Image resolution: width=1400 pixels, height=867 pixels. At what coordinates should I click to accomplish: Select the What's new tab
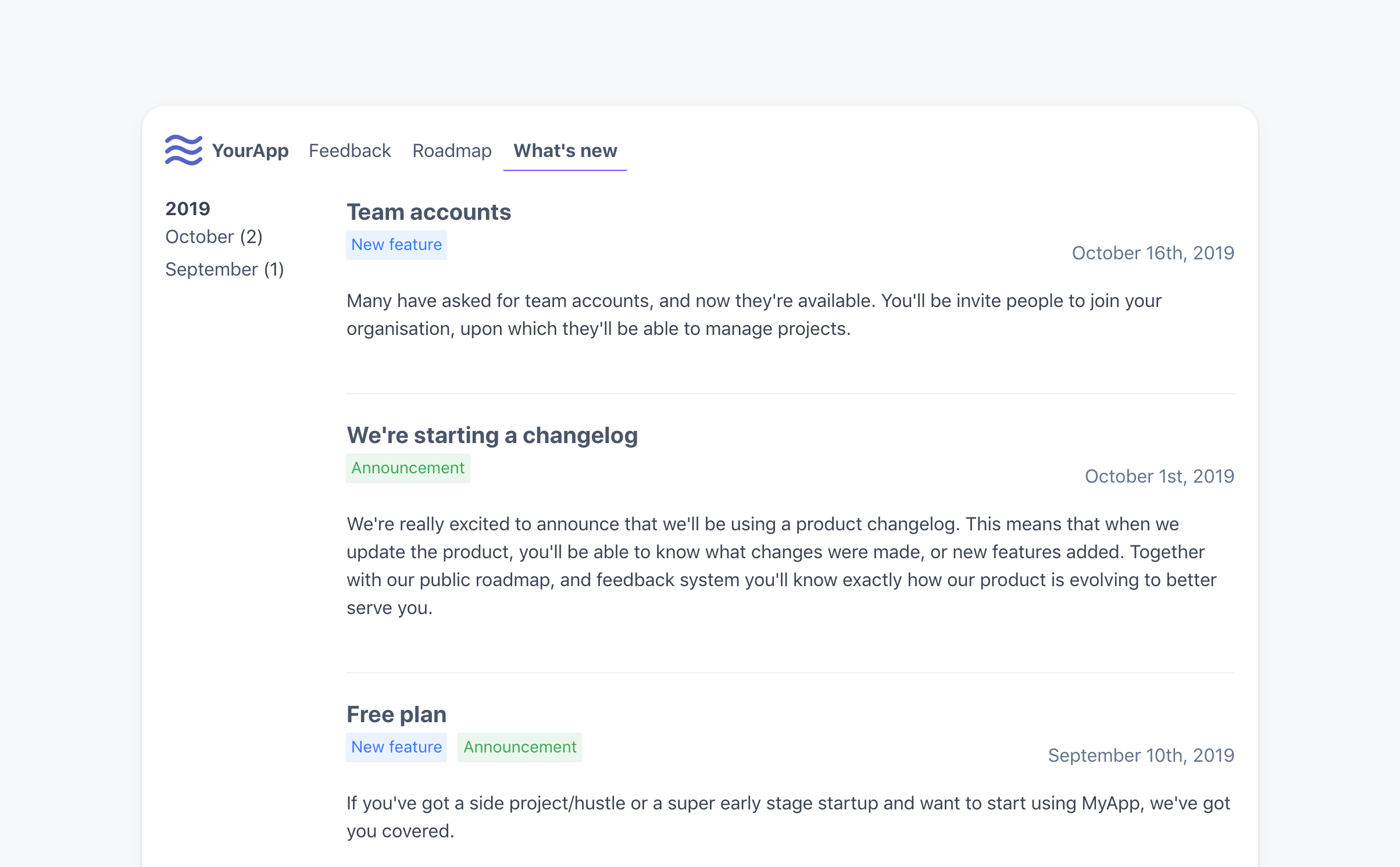point(565,151)
